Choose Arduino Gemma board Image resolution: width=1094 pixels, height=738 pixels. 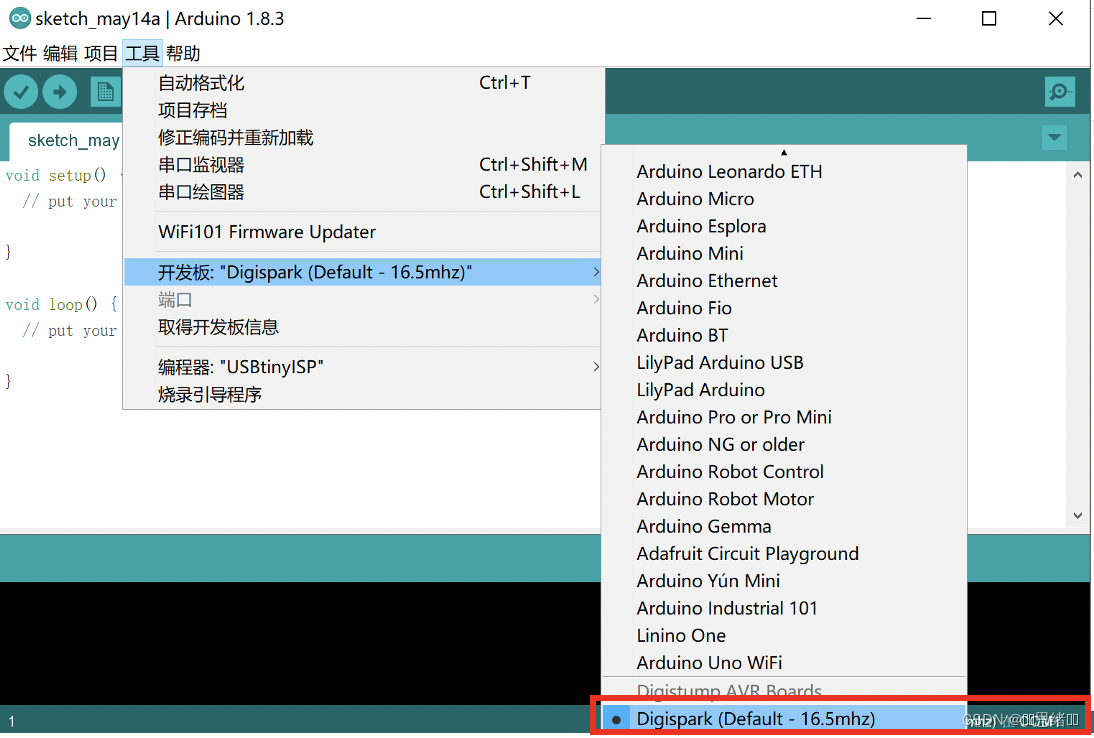784,526
